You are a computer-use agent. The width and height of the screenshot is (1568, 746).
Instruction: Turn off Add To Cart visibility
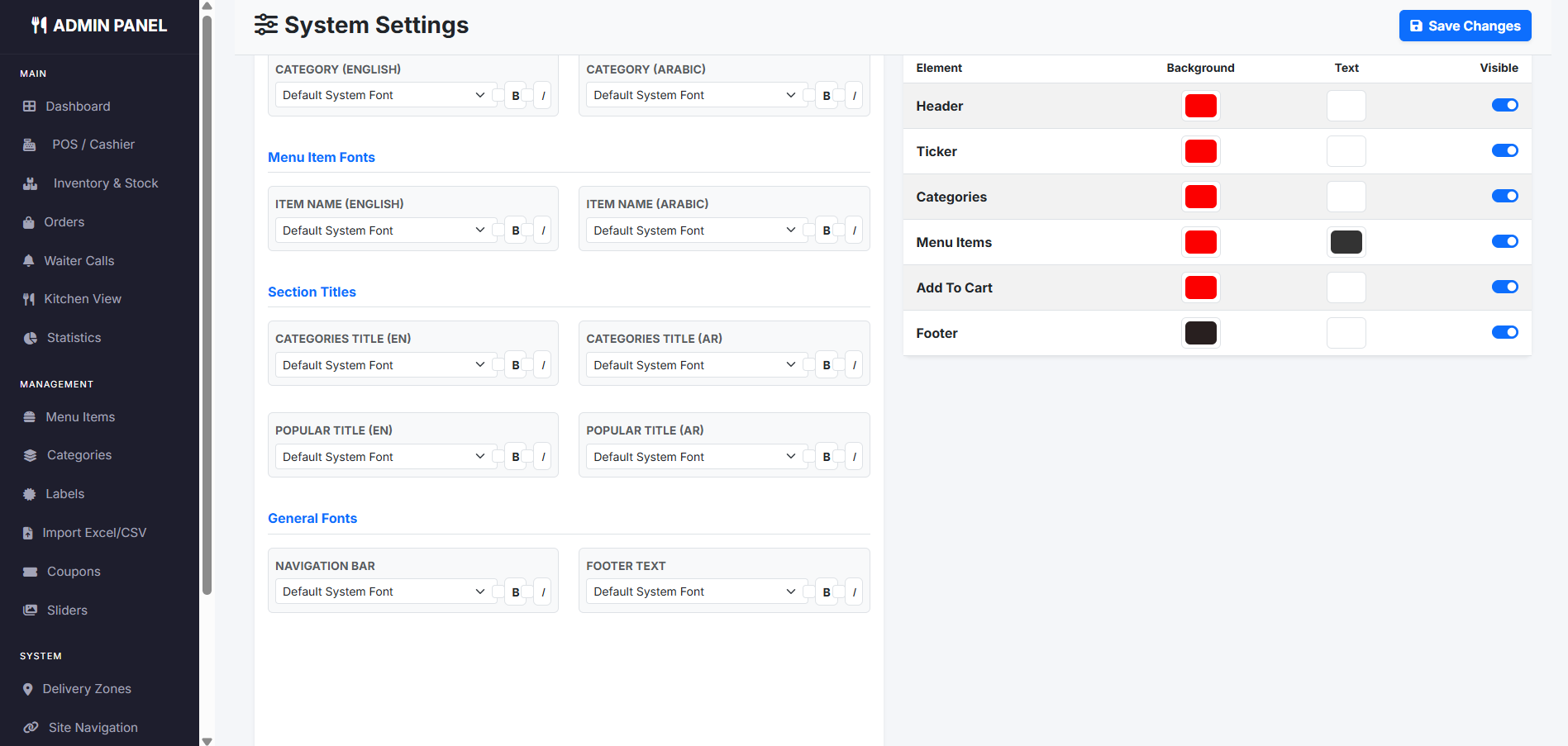pos(1504,287)
